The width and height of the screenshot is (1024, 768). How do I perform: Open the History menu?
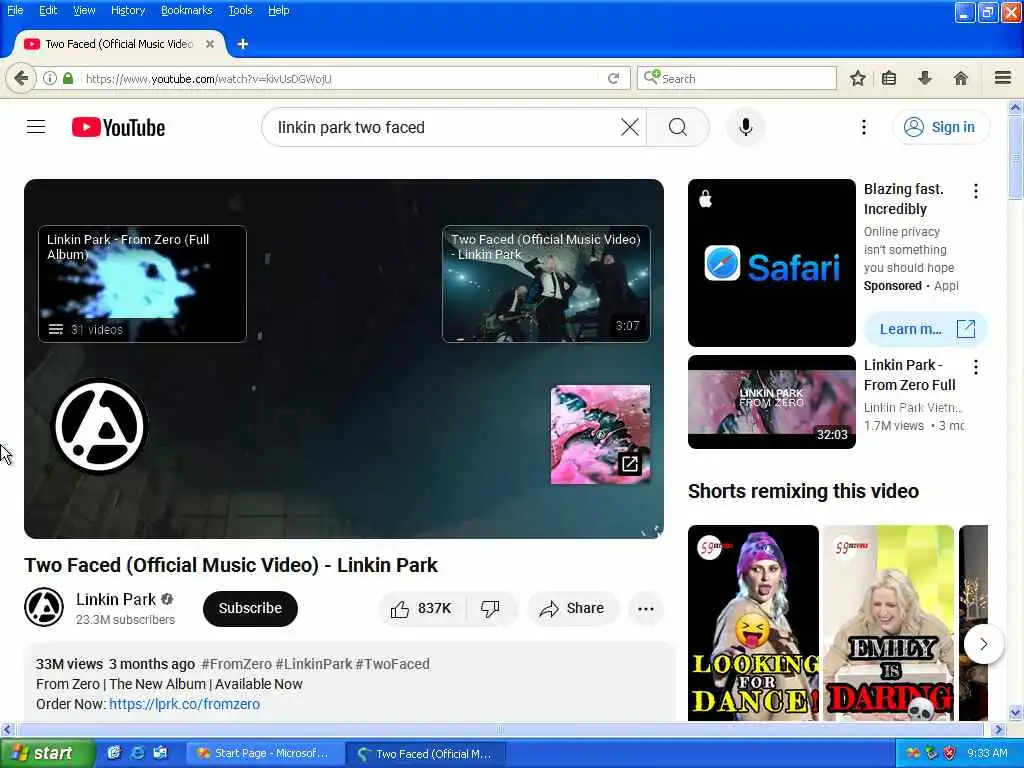(x=128, y=10)
